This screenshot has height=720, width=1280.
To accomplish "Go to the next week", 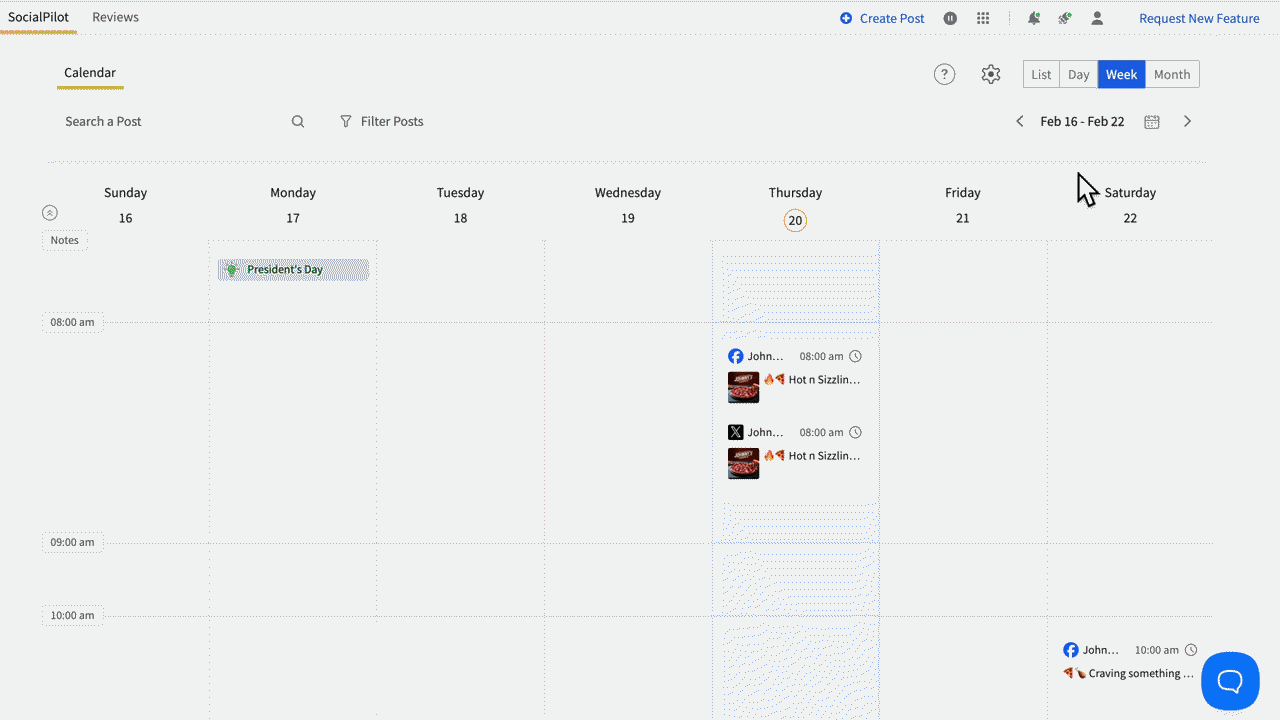I will coord(1188,121).
